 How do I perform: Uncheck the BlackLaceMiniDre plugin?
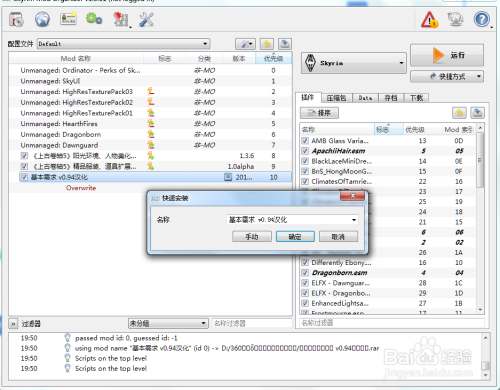coord(305,161)
